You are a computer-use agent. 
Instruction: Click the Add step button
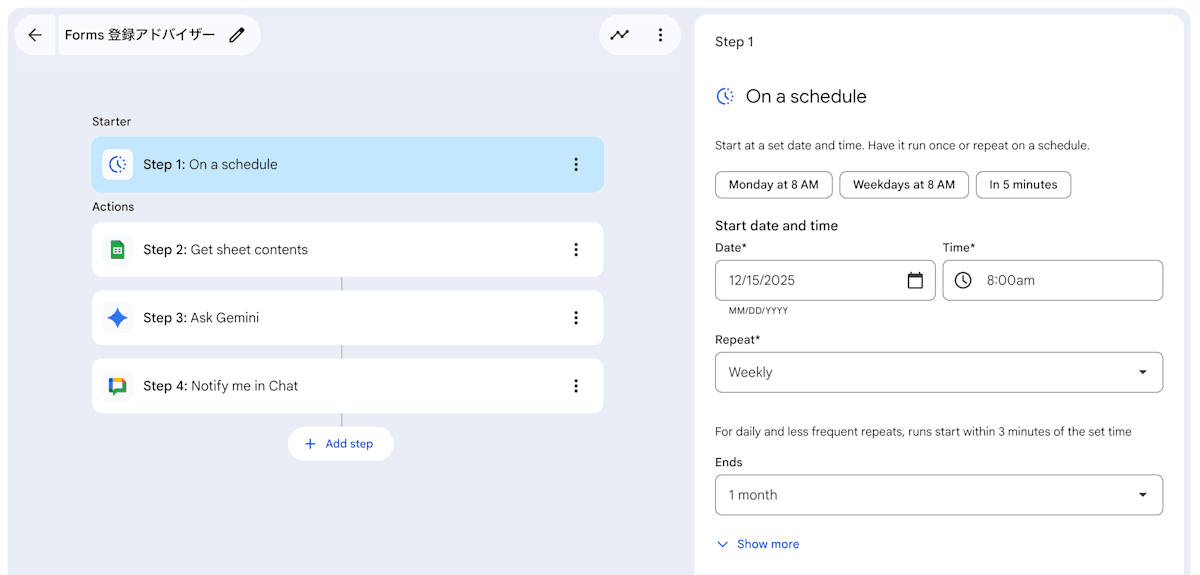click(340, 444)
